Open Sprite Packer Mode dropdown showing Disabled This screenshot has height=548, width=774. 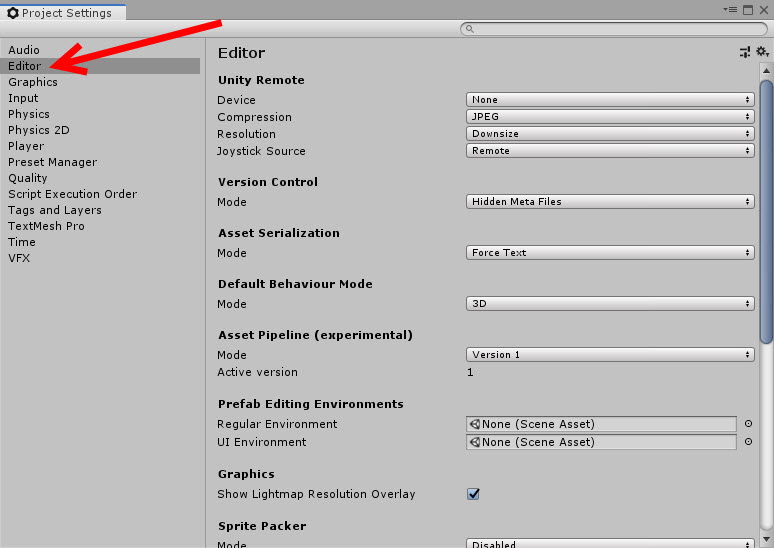click(610, 543)
